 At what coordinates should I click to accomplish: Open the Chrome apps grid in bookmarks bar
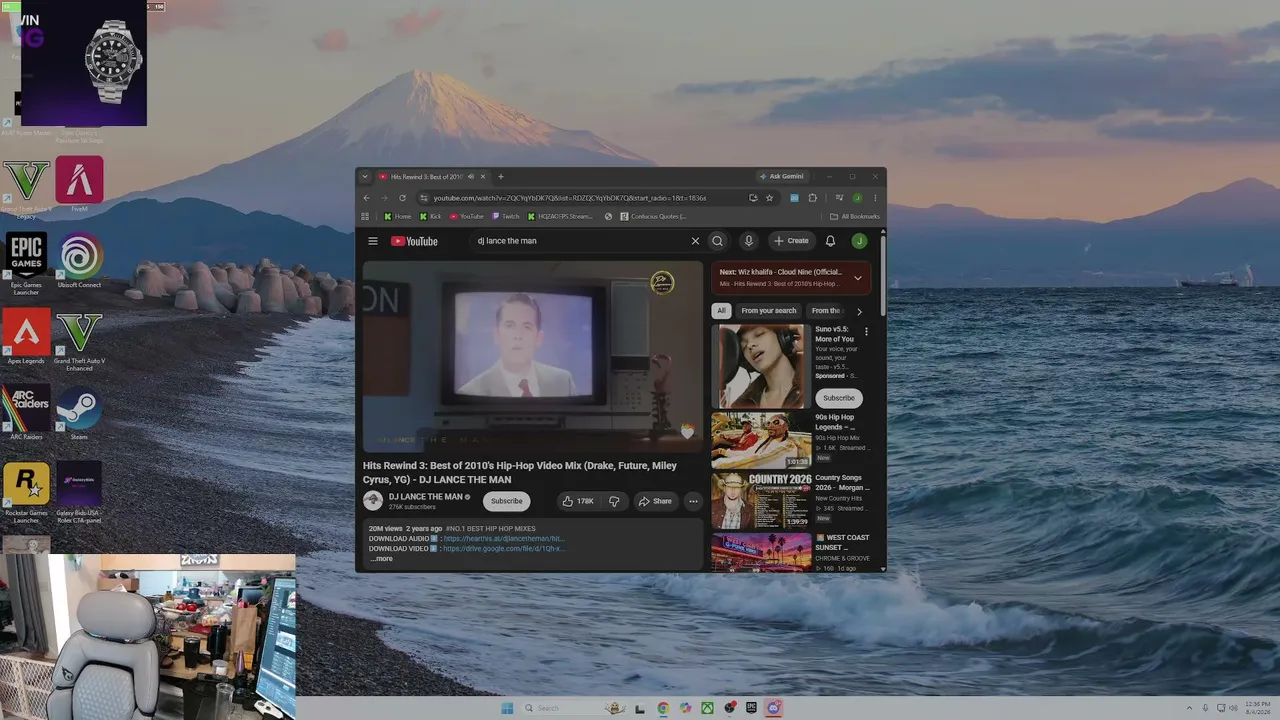[x=365, y=216]
